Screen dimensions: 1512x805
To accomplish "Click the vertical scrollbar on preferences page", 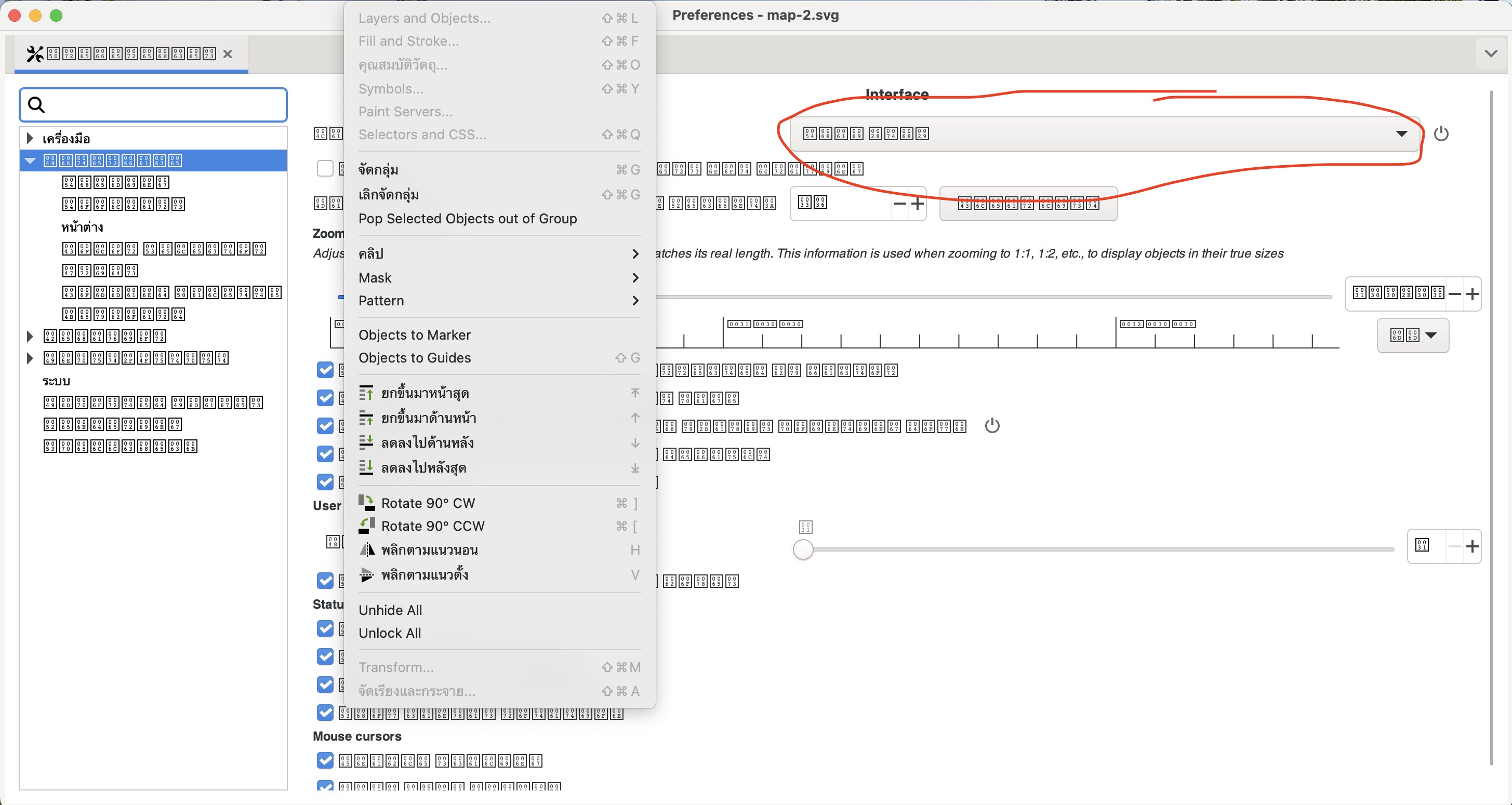I will tap(1491, 427).
